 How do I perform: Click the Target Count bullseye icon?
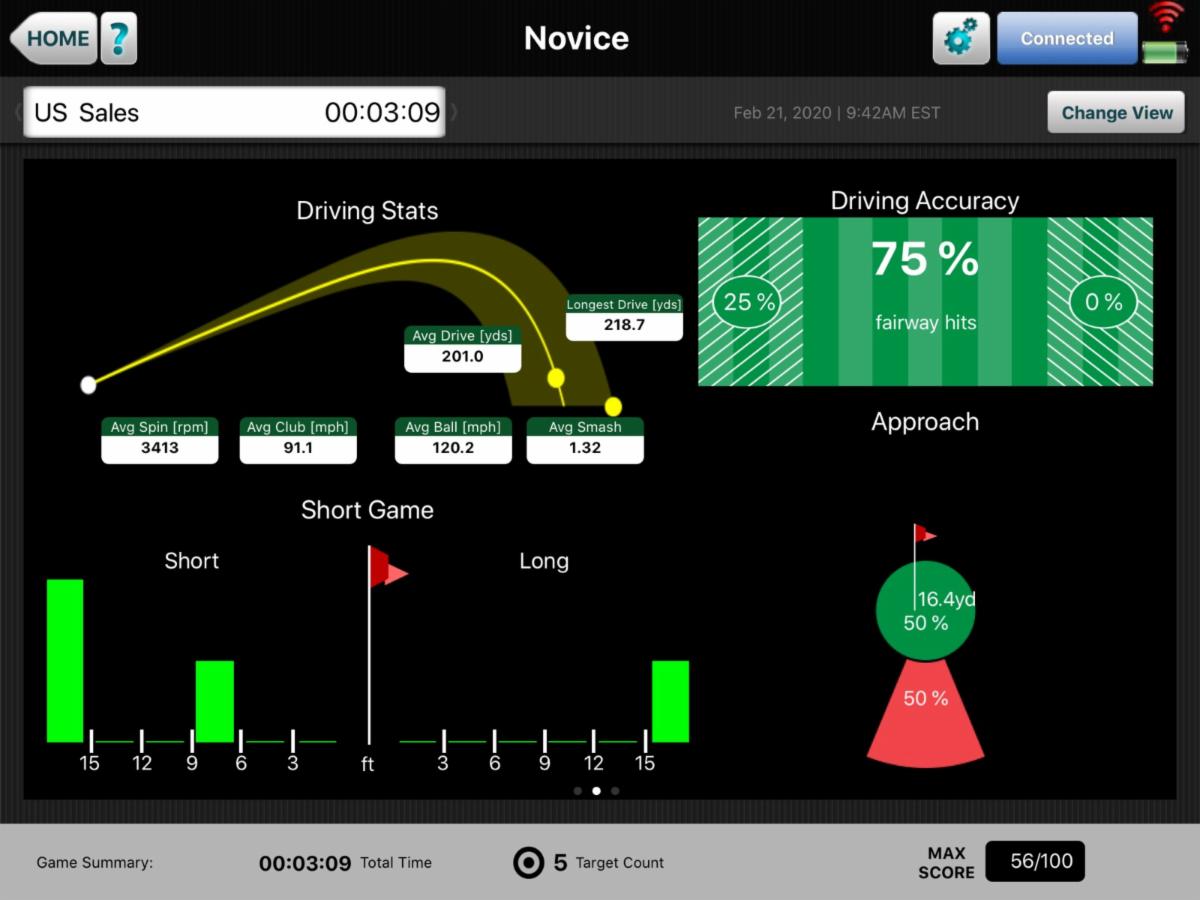pos(530,862)
